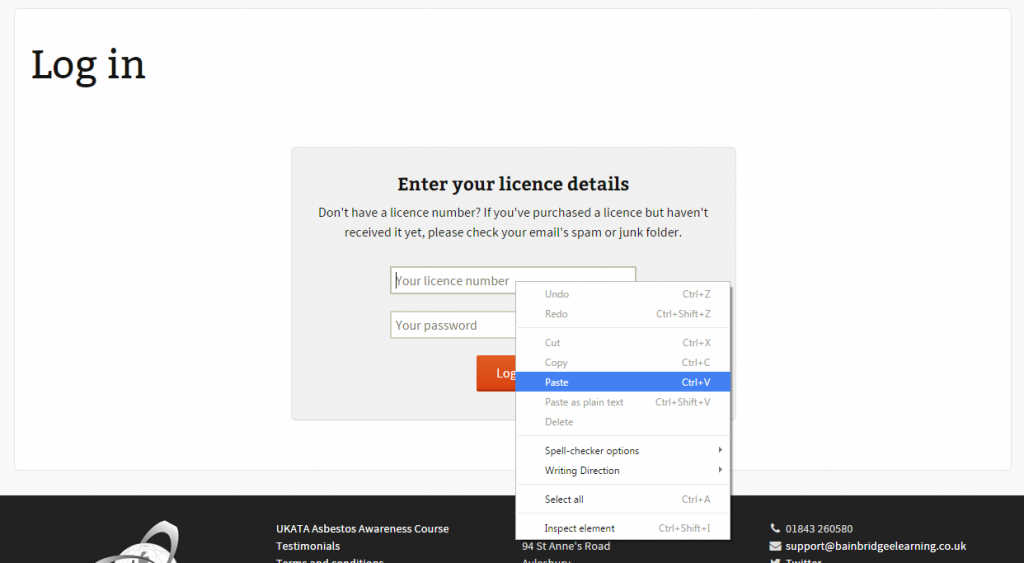
Task: Click the envelope icon next to support email
Action: (775, 546)
